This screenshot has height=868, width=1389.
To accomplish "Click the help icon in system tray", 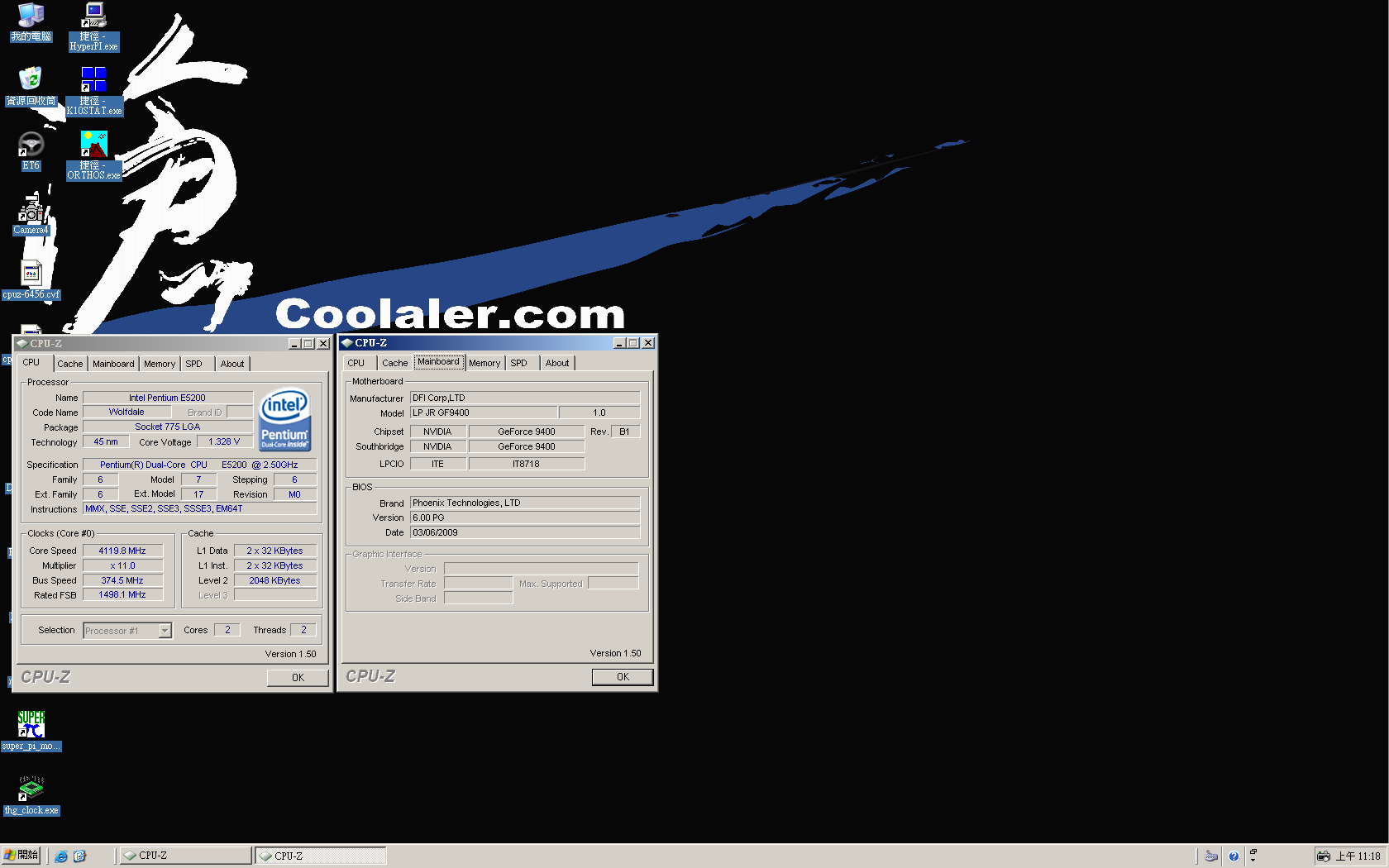I will click(1234, 856).
